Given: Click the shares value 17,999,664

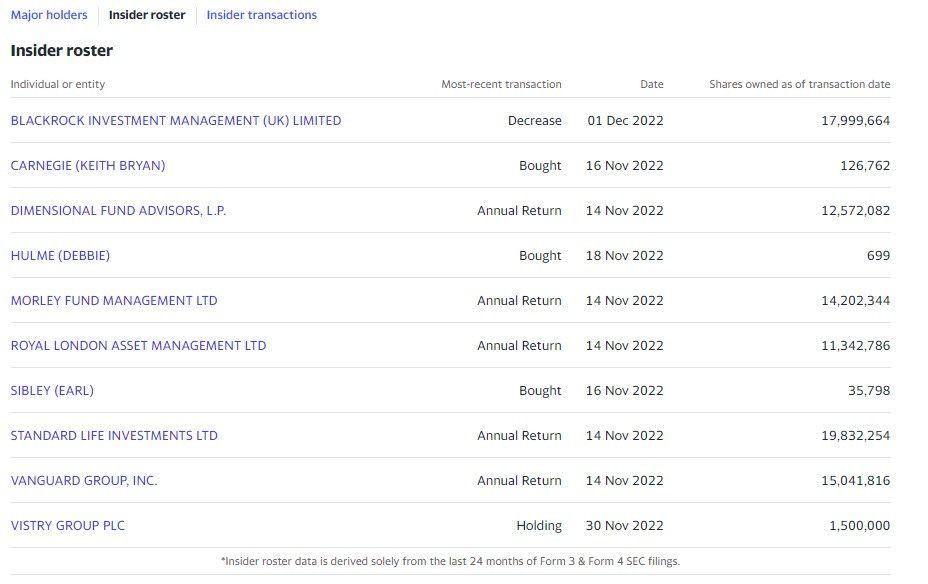Looking at the screenshot, I should [855, 121].
